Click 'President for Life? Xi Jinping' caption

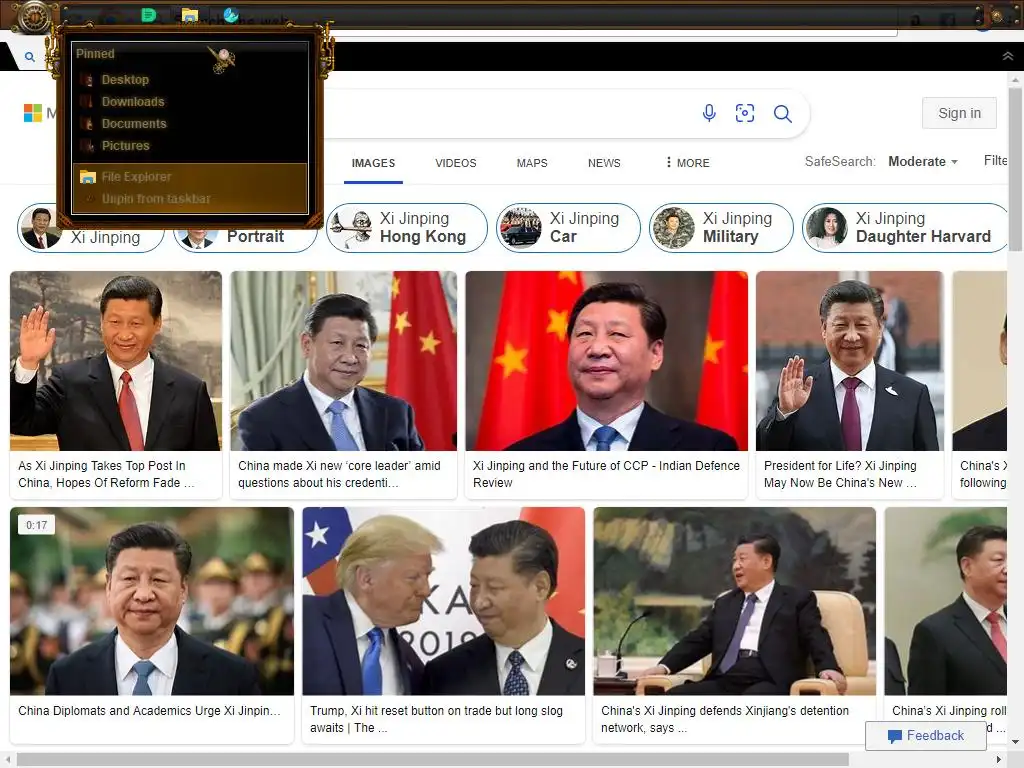click(840, 474)
